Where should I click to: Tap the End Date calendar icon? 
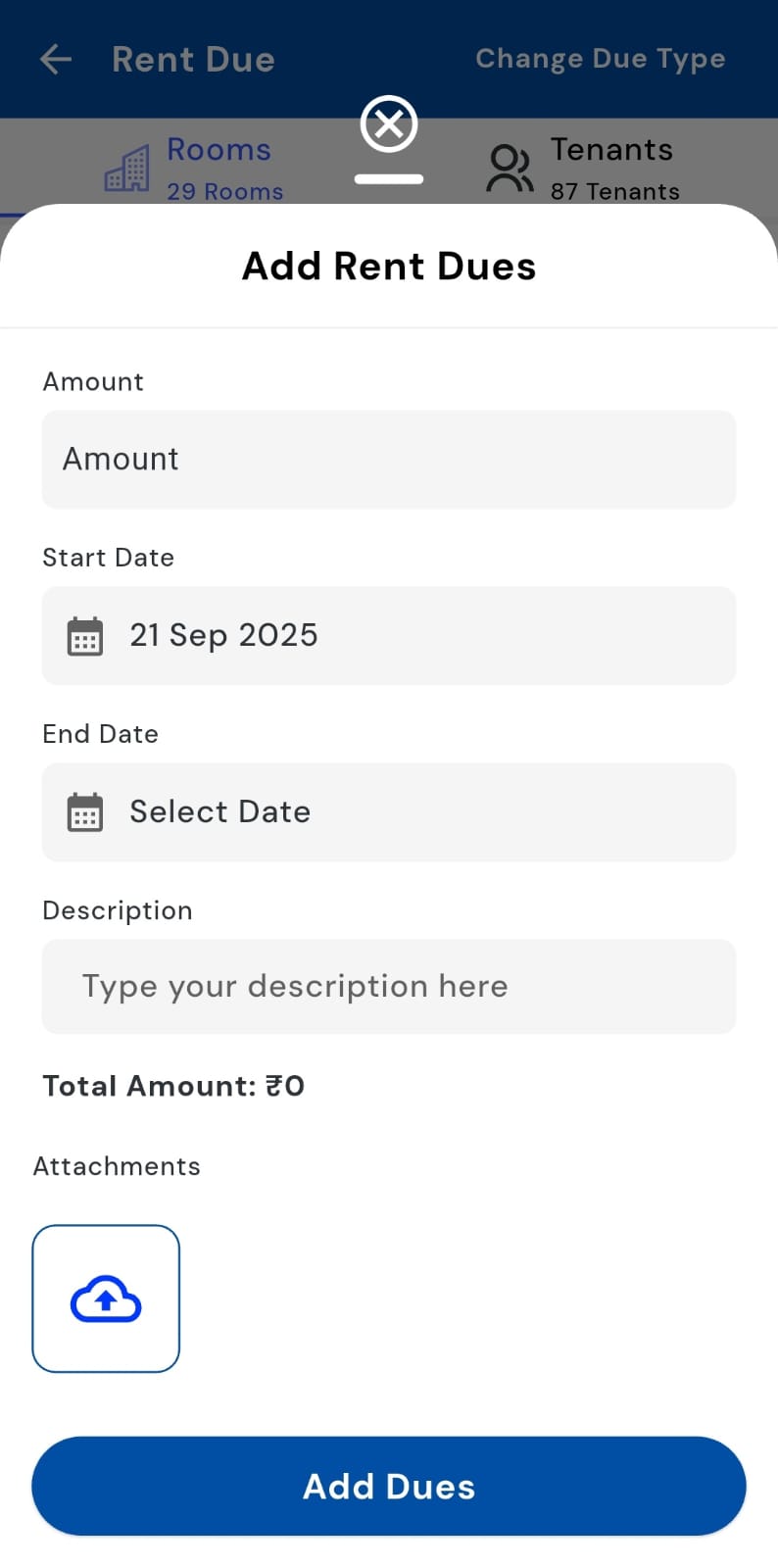tap(85, 812)
